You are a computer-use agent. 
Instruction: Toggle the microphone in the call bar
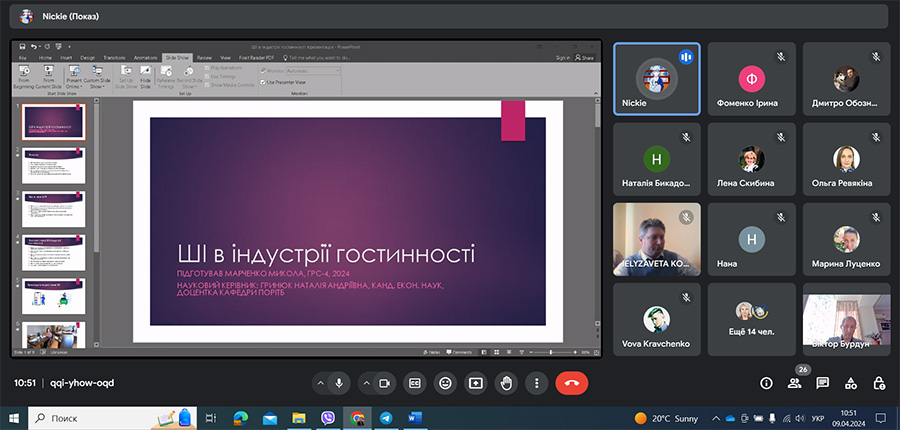click(340, 383)
